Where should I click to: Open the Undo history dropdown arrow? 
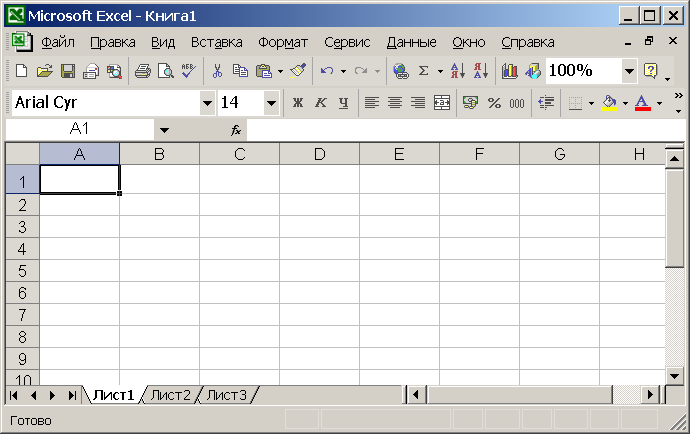click(343, 71)
